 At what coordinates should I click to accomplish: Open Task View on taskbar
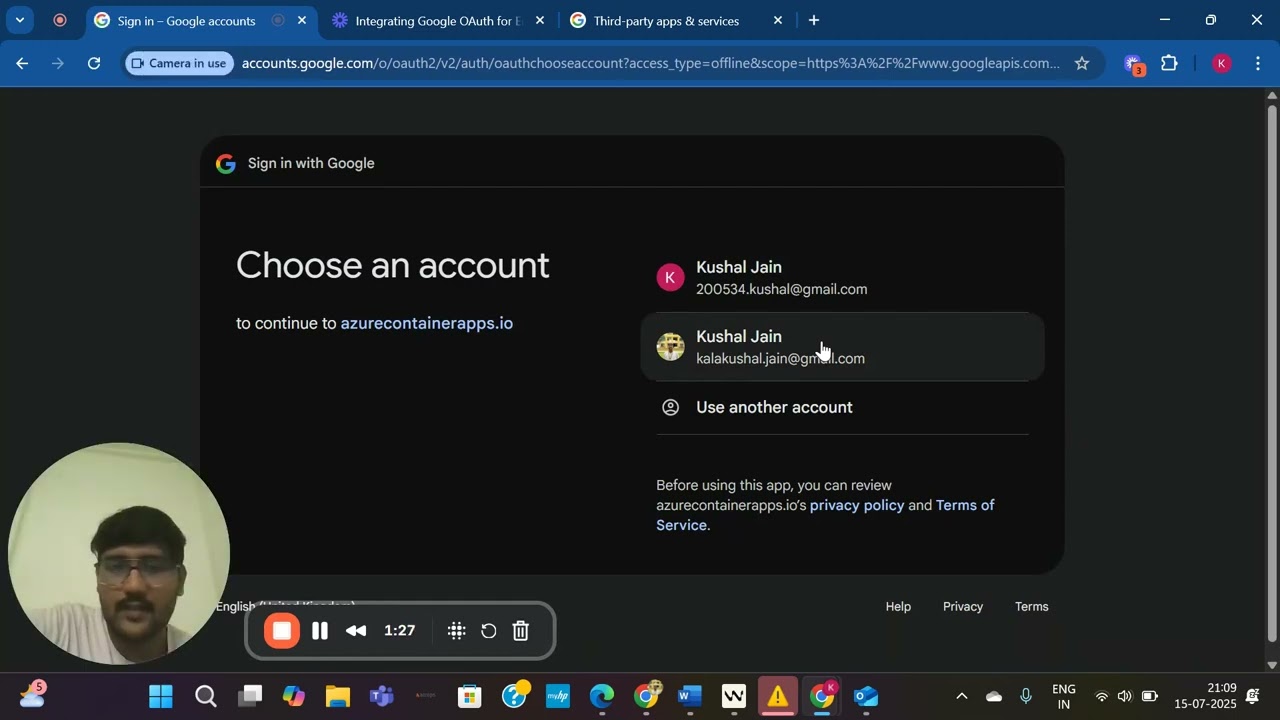click(x=251, y=696)
